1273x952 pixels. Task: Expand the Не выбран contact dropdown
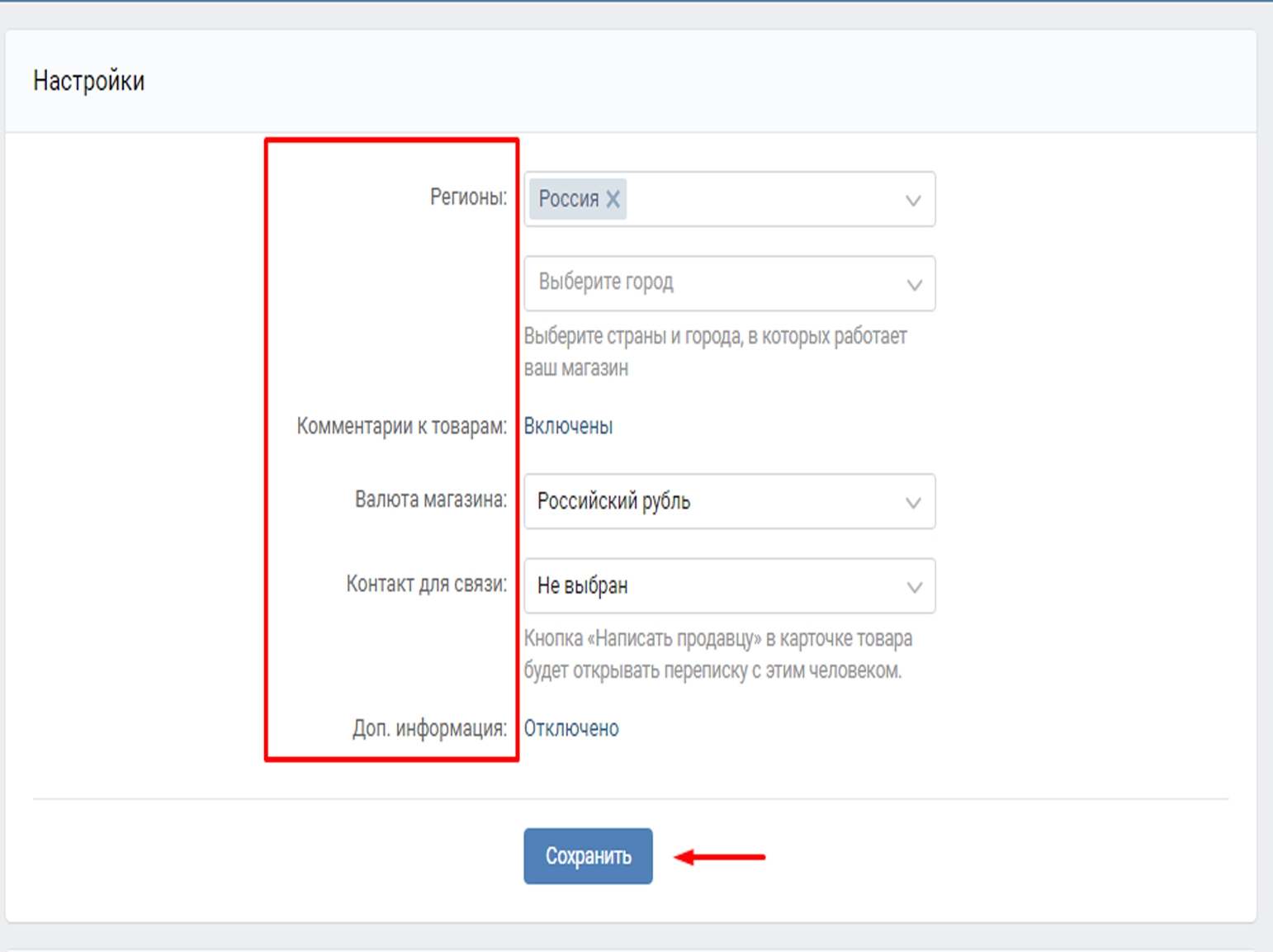click(710, 586)
